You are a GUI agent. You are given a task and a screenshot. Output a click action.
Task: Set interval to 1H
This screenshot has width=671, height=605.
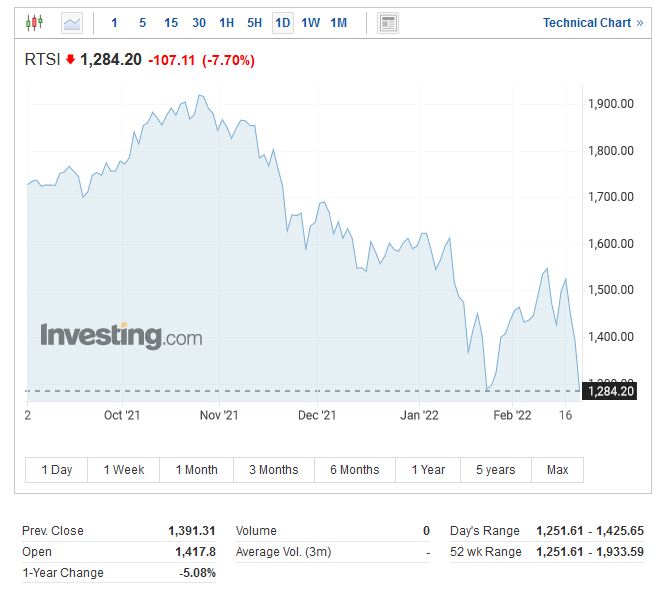point(227,22)
